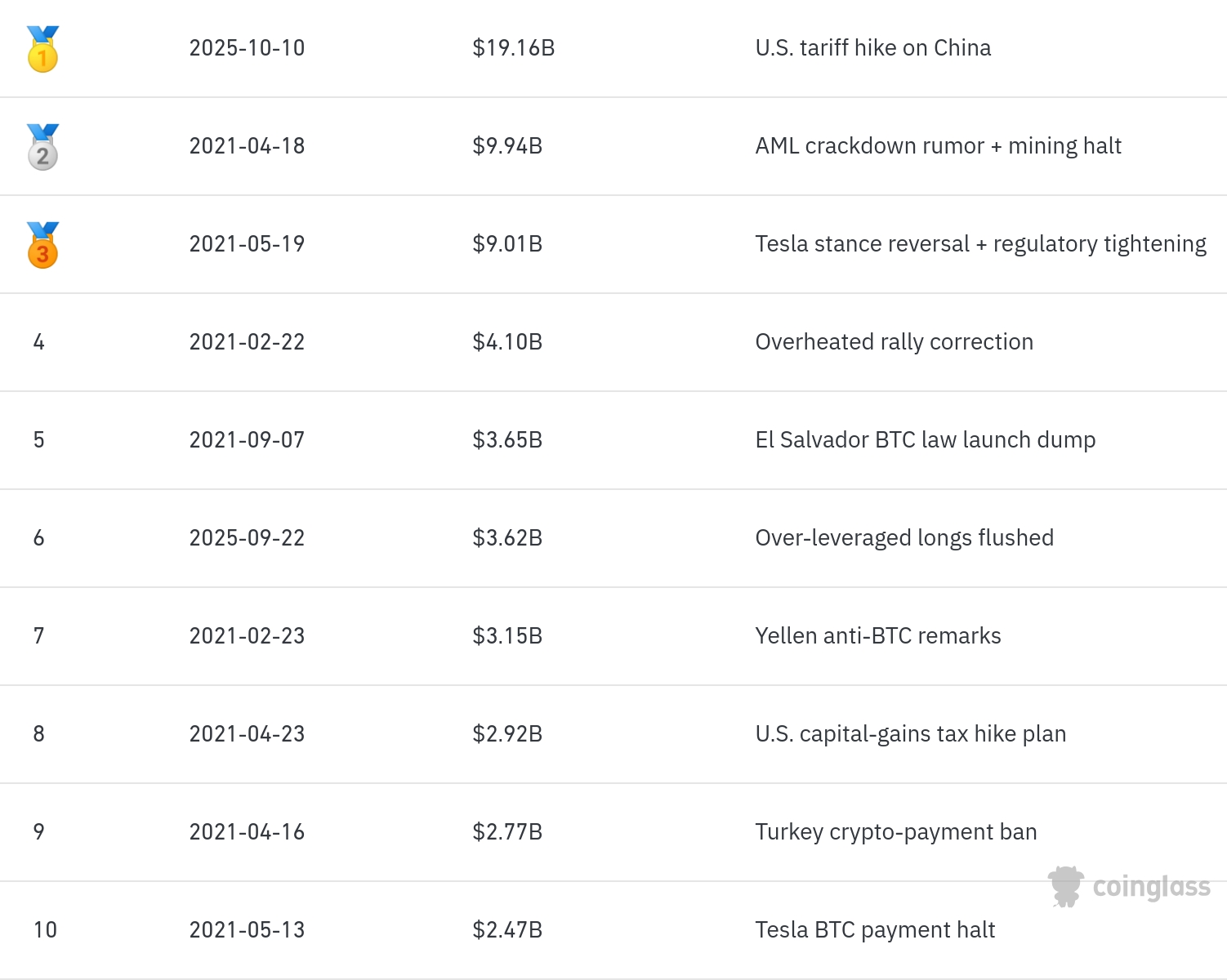Select rank number 4 row
The image size is (1227, 980).
click(38, 342)
